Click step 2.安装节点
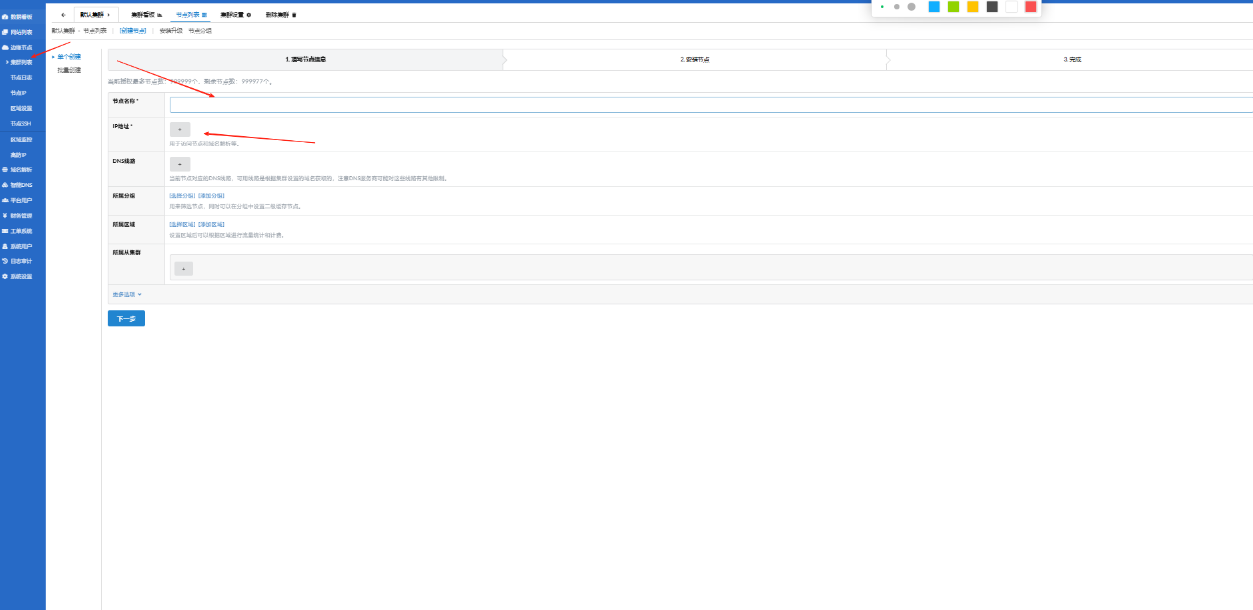This screenshot has width=1253, height=610. pos(695,60)
